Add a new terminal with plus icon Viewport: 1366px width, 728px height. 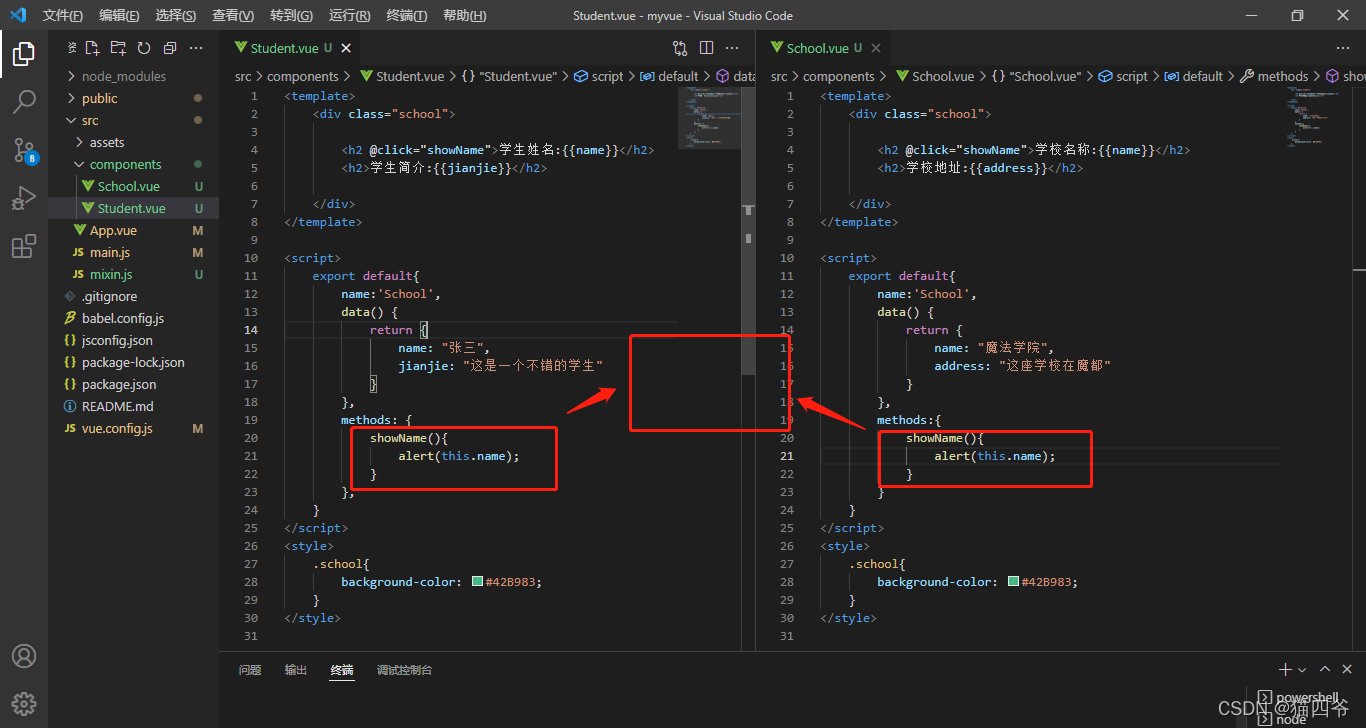click(x=1285, y=669)
